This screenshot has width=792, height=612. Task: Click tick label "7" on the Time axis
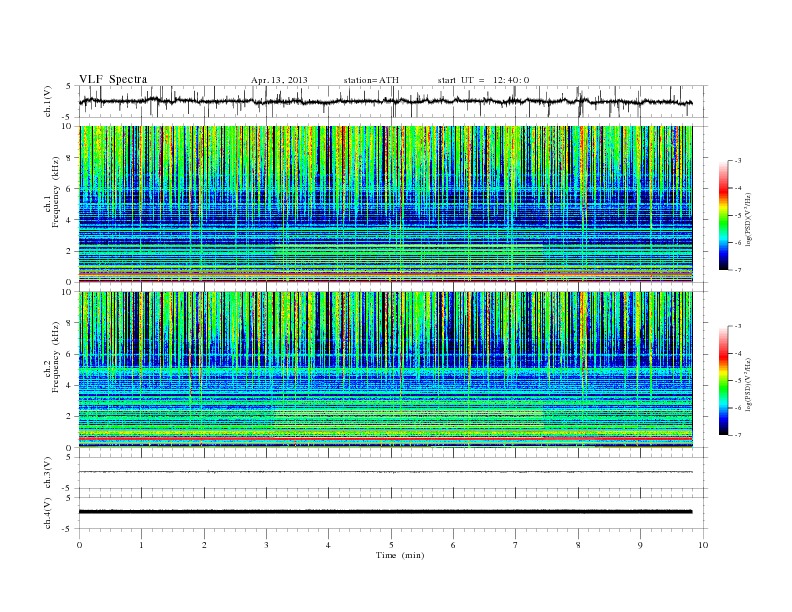tap(516, 545)
